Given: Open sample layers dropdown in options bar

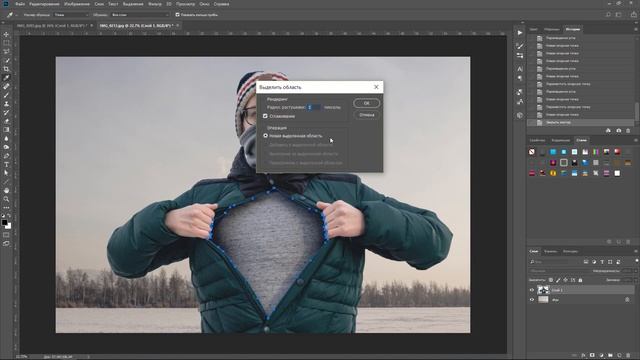Looking at the screenshot, I should pos(140,15).
